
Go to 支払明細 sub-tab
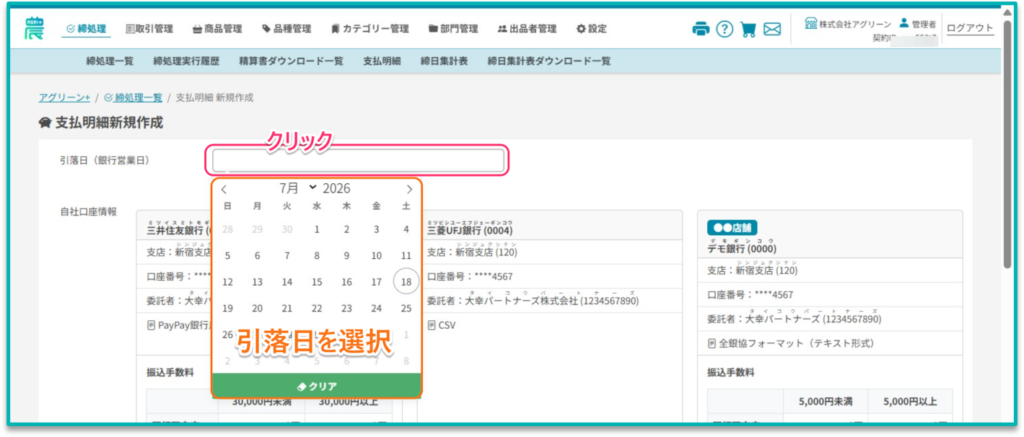[x=382, y=61]
